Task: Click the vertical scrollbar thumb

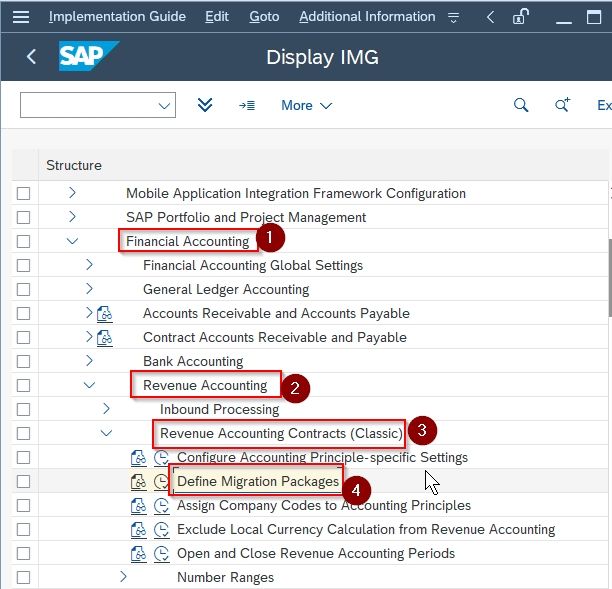Action: pos(610,278)
